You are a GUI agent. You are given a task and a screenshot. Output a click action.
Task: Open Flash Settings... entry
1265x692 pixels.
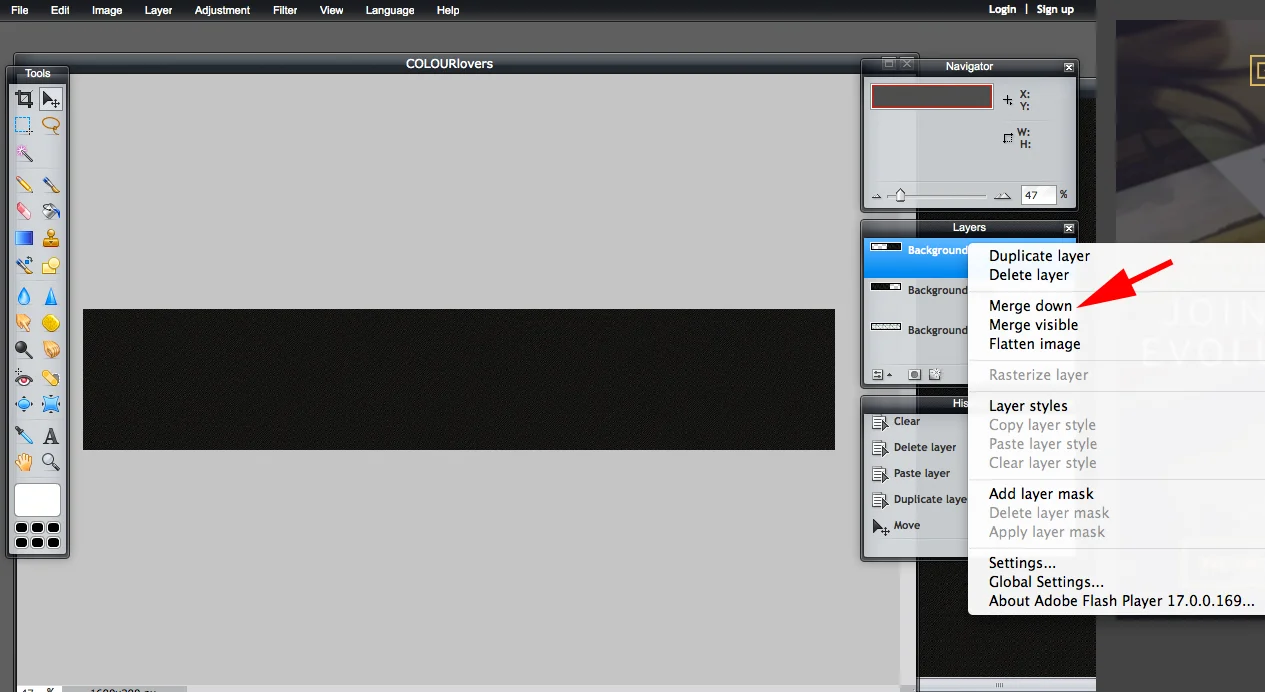(1022, 563)
